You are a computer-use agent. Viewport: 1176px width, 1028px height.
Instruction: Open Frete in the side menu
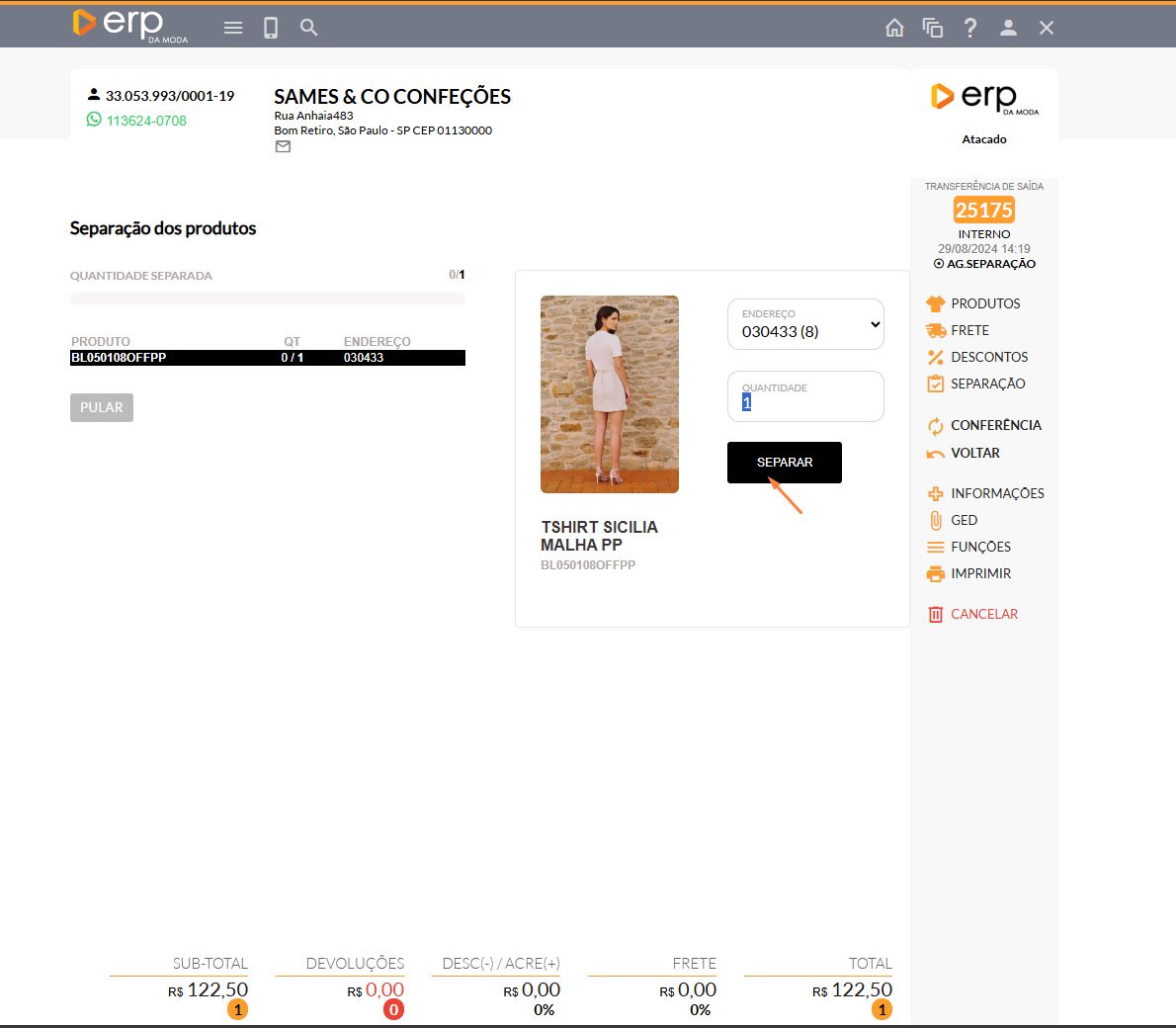968,330
